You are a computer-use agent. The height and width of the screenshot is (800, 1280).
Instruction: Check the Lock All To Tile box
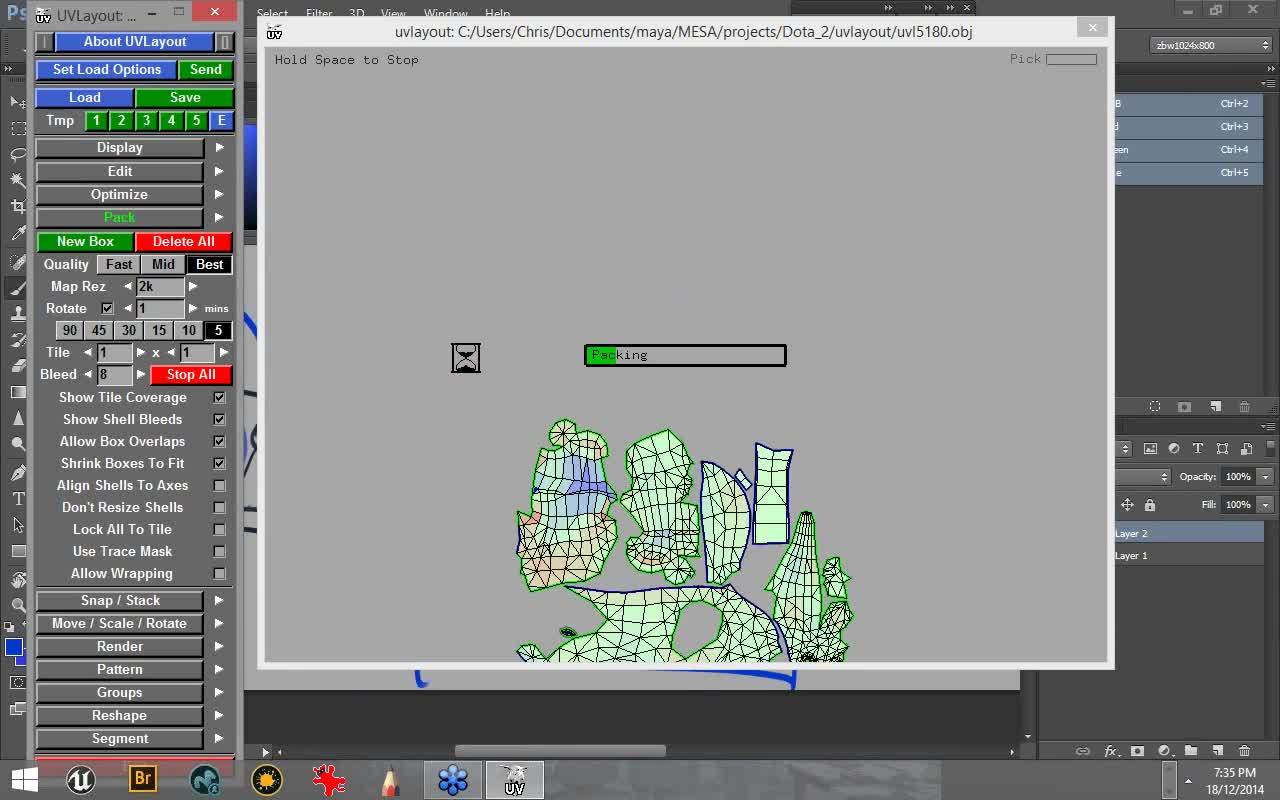pos(219,529)
